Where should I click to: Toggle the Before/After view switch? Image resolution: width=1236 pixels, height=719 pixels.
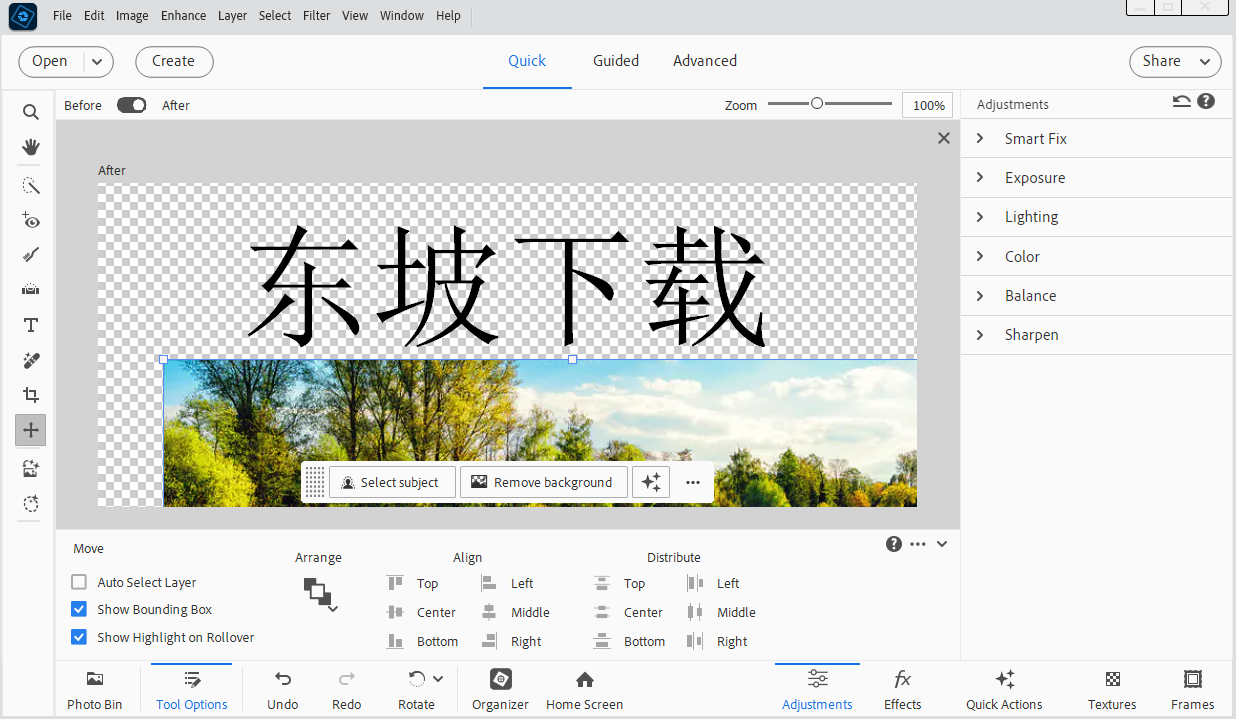pyautogui.click(x=130, y=105)
